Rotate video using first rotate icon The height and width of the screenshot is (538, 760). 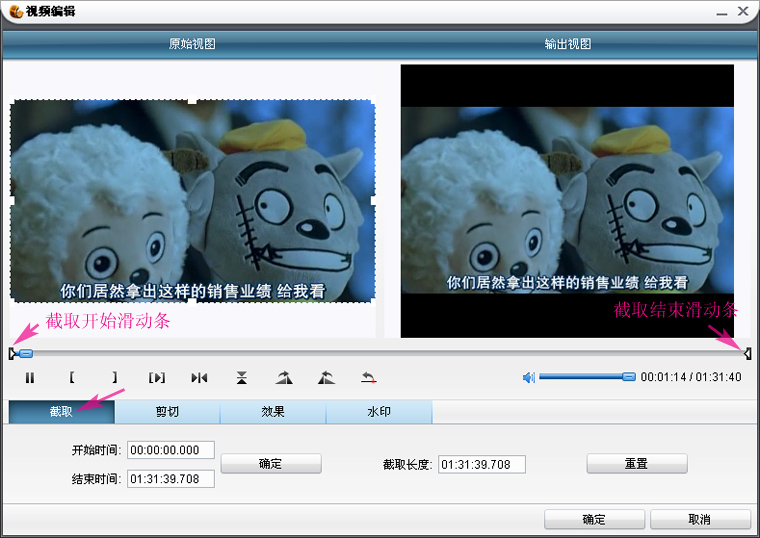tap(284, 378)
